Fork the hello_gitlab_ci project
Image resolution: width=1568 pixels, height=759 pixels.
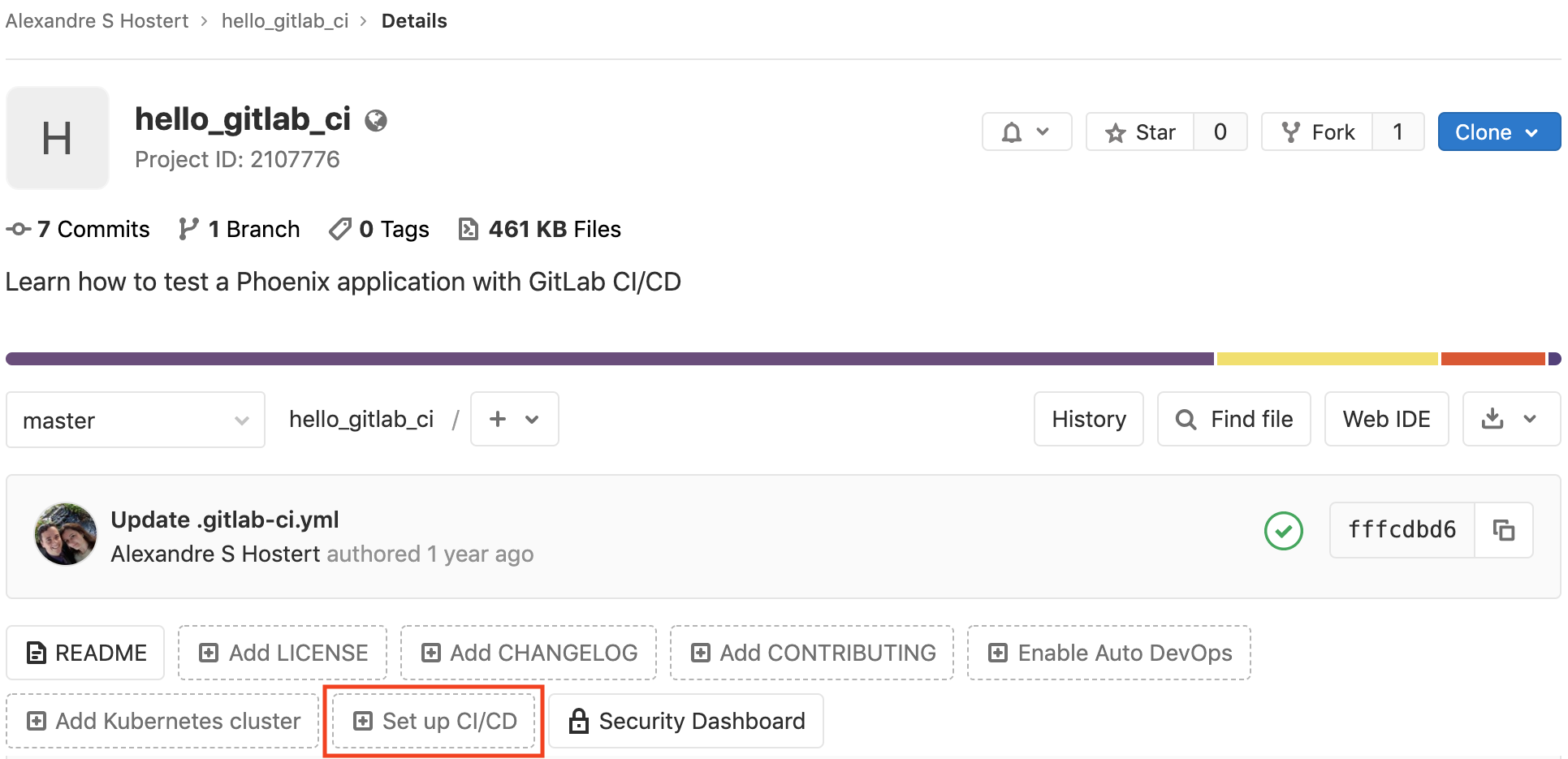pos(1317,132)
